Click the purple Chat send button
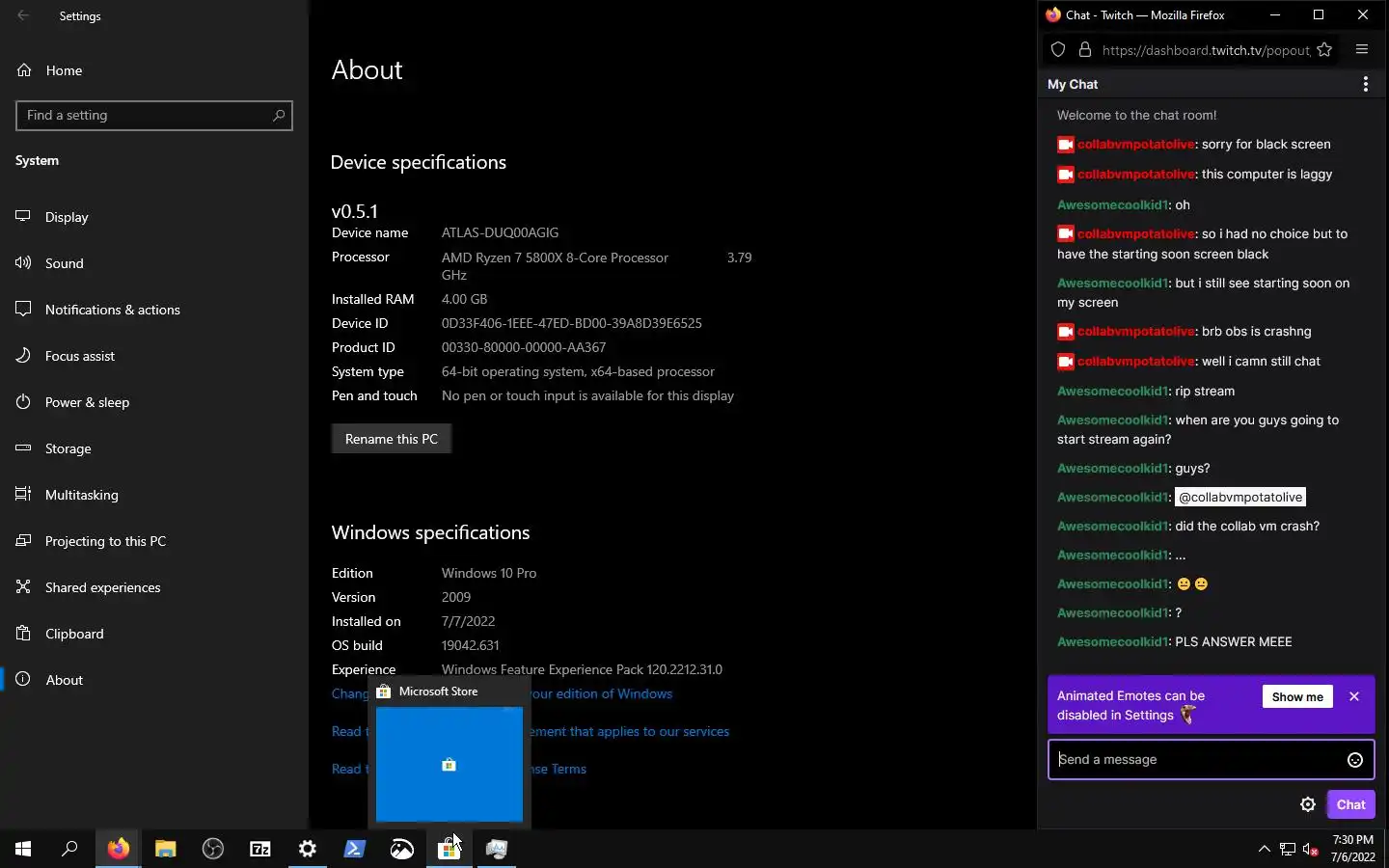 1350,804
